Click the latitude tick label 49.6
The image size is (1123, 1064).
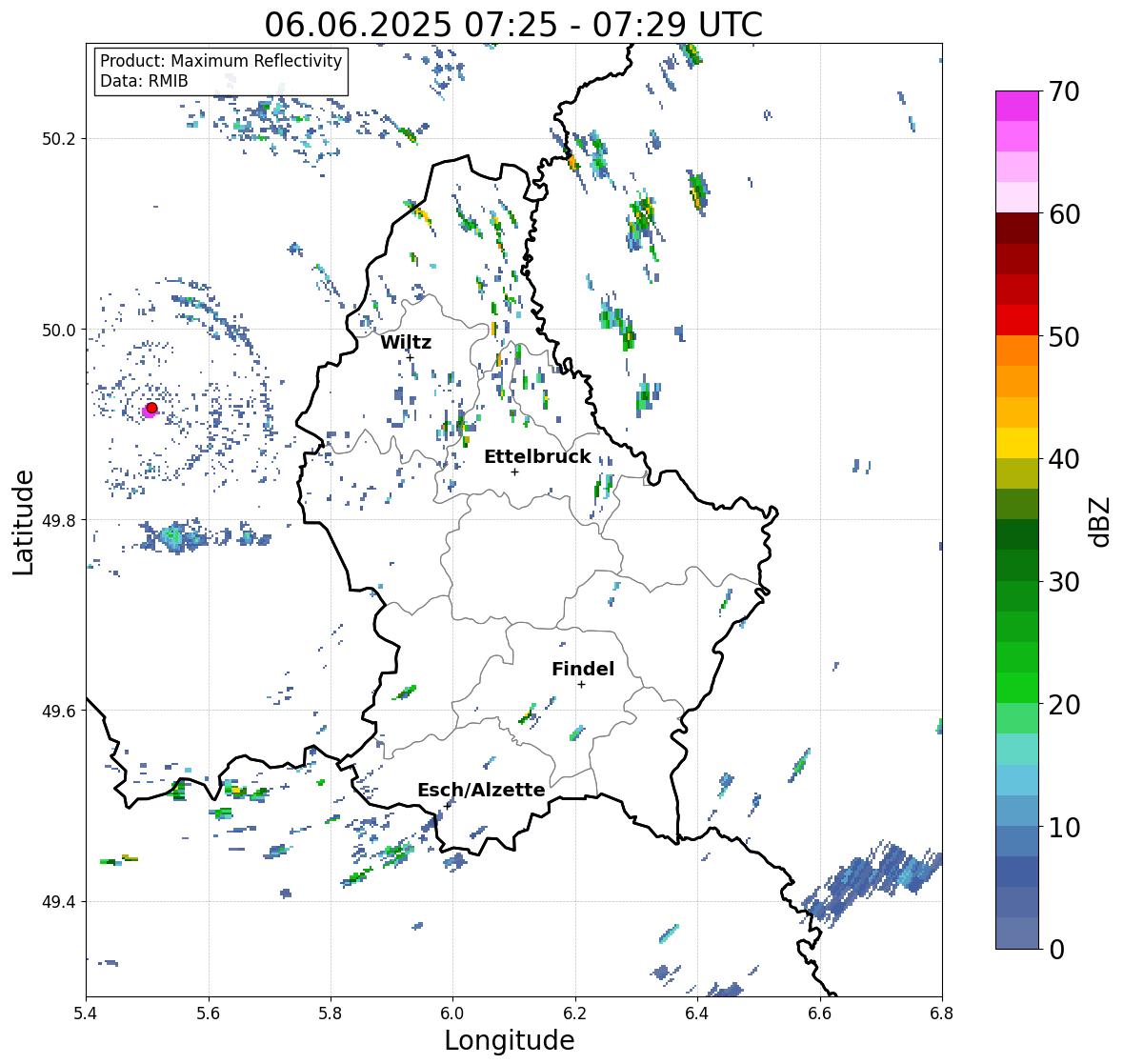(x=59, y=711)
